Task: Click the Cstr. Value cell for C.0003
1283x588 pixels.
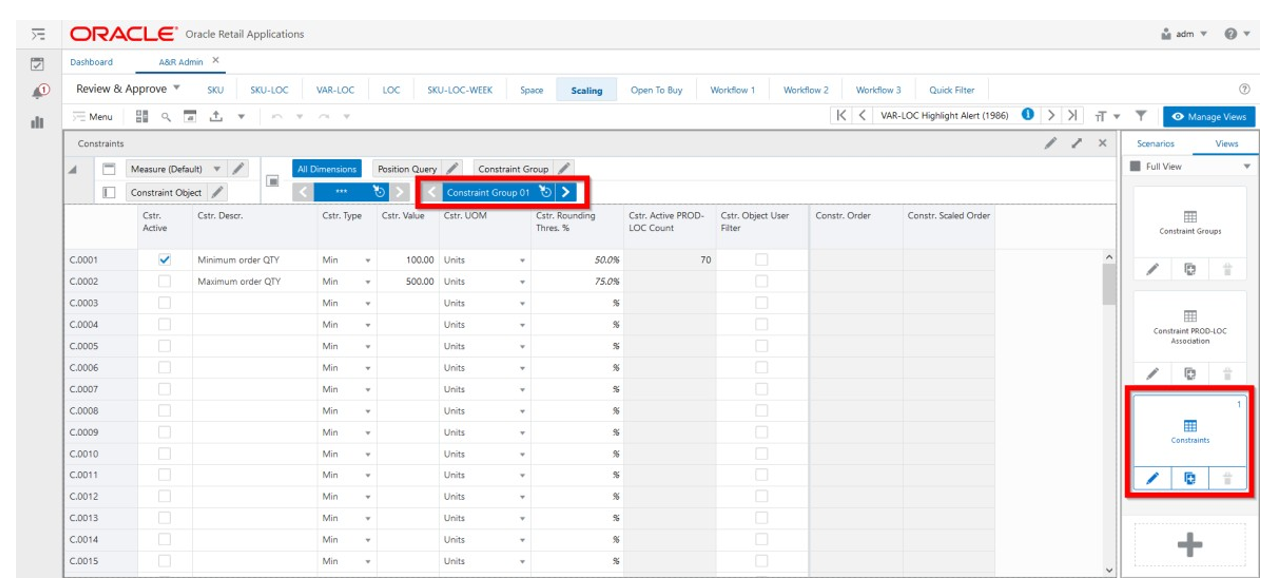Action: [x=407, y=303]
